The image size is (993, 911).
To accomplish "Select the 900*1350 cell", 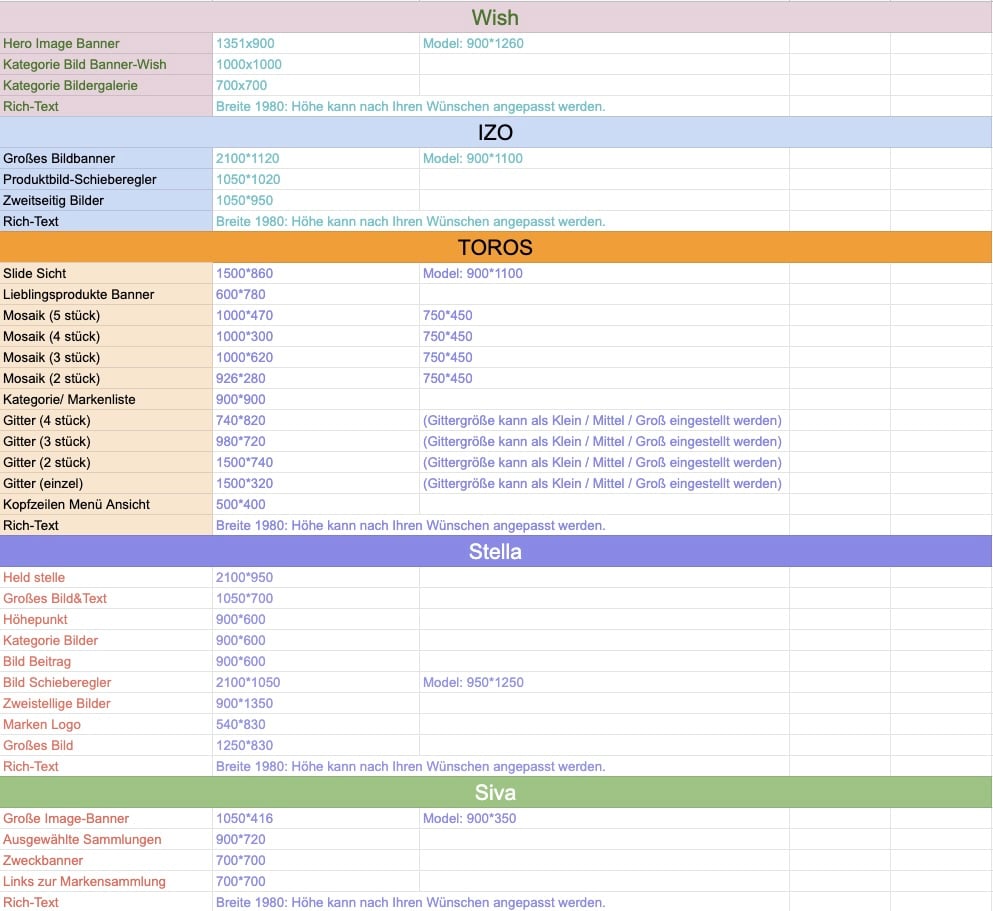I will 315,703.
